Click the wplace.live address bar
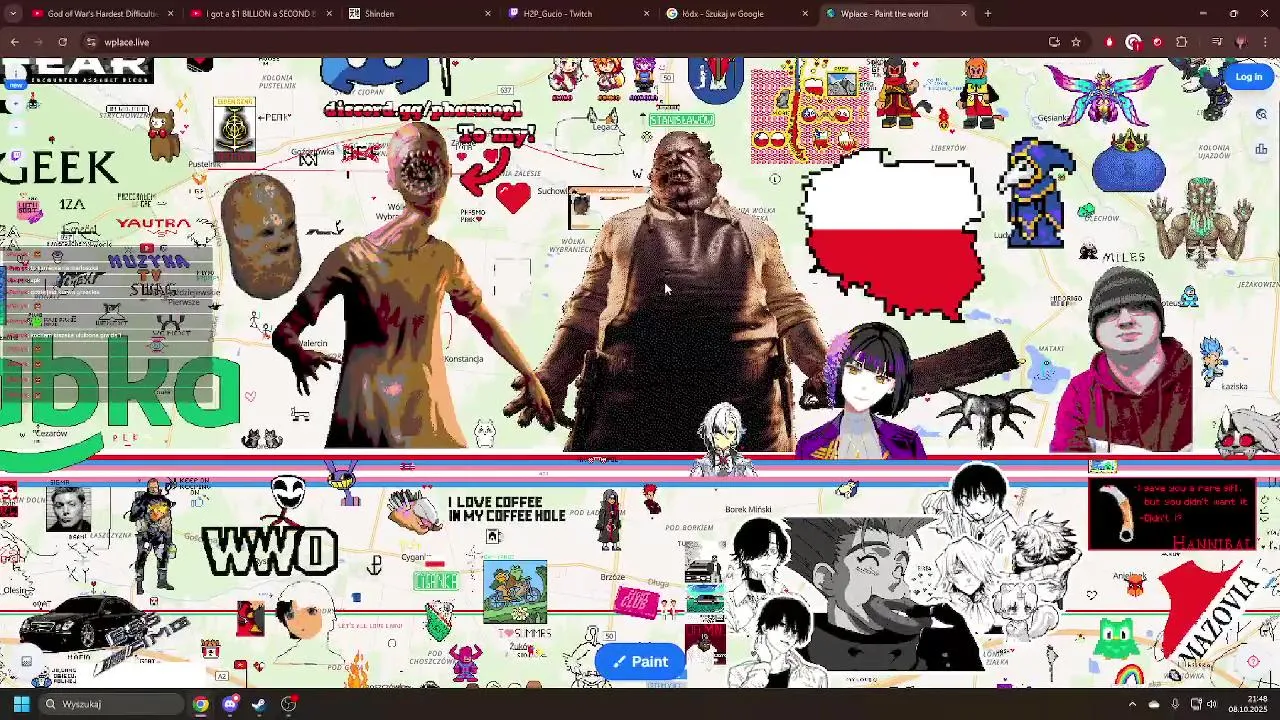The height and width of the screenshot is (720, 1280). 570,42
